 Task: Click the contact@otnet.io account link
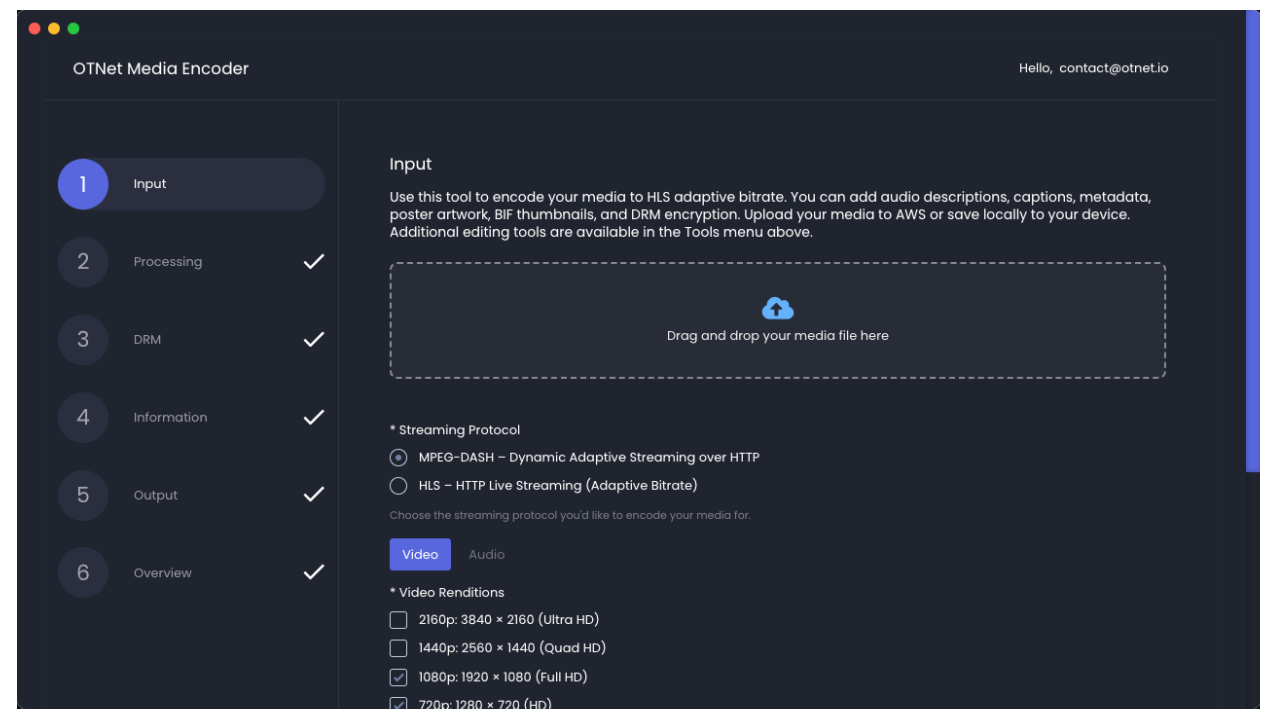1113,68
